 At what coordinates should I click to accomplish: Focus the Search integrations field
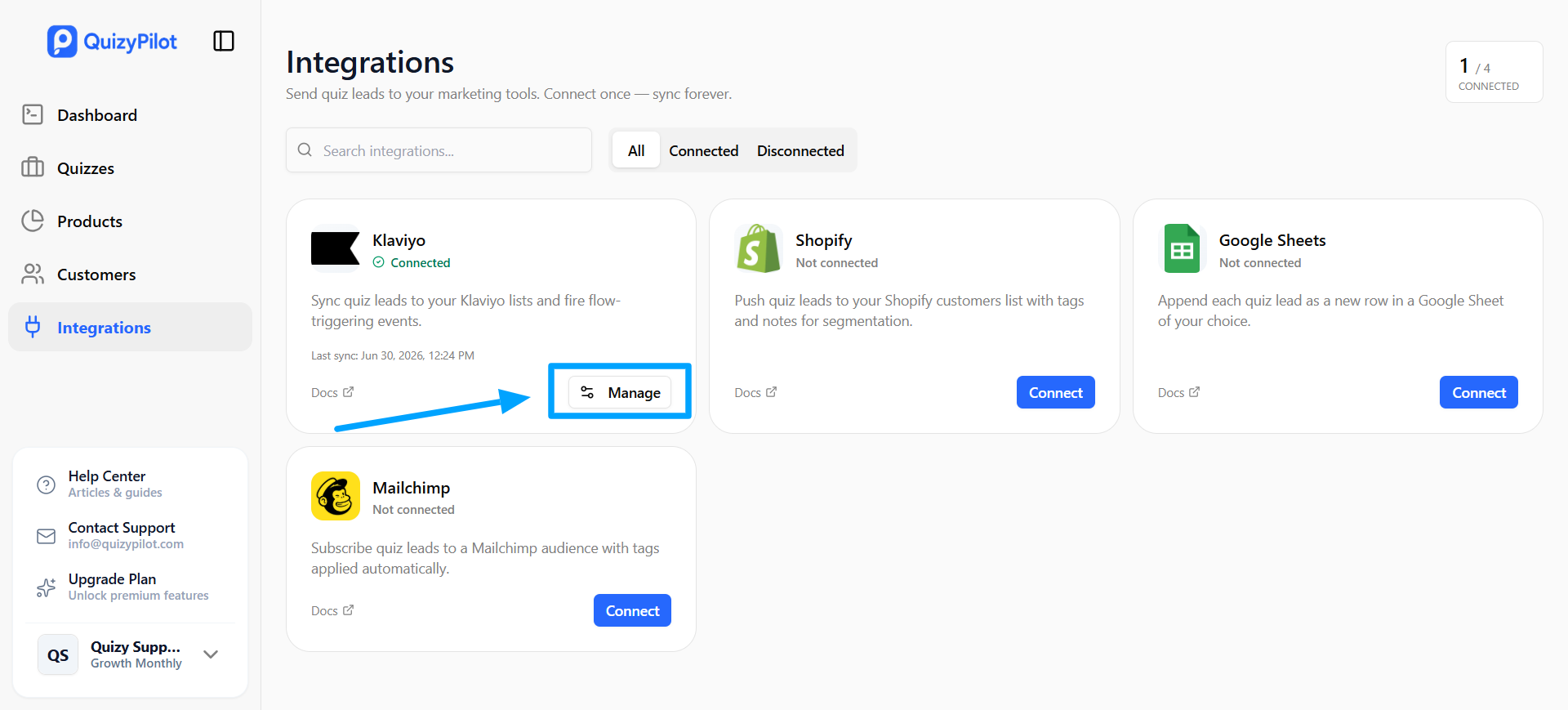pos(439,150)
